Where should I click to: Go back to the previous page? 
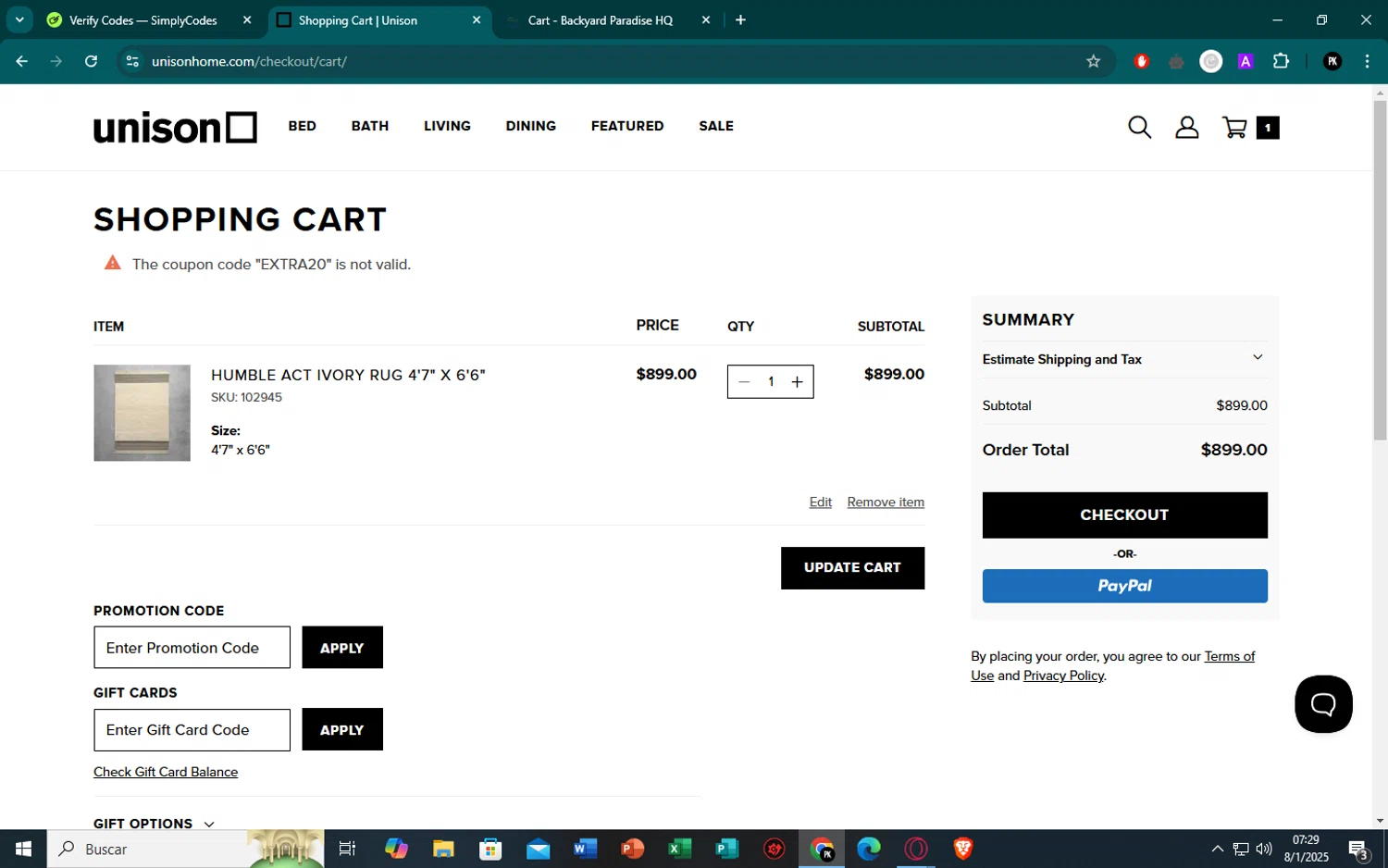(x=22, y=61)
